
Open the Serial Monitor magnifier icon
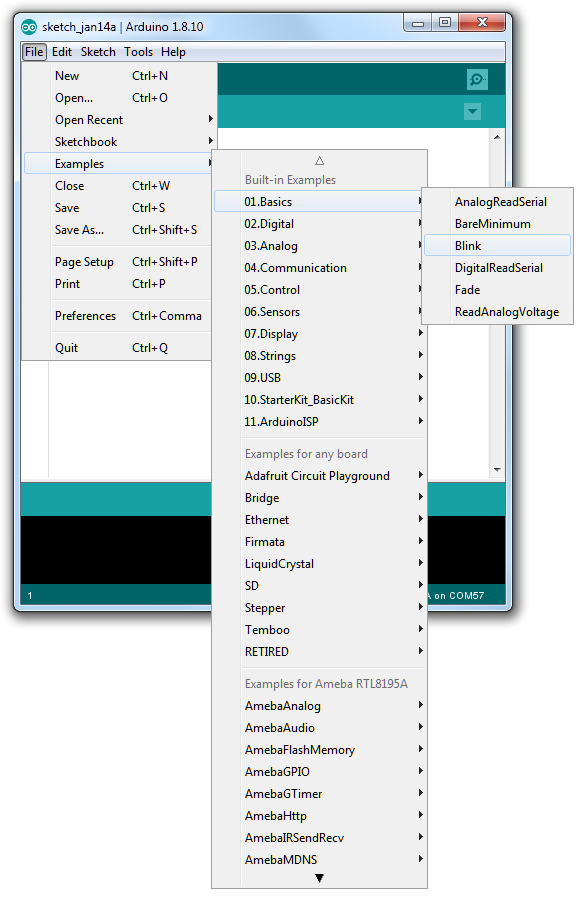(477, 79)
